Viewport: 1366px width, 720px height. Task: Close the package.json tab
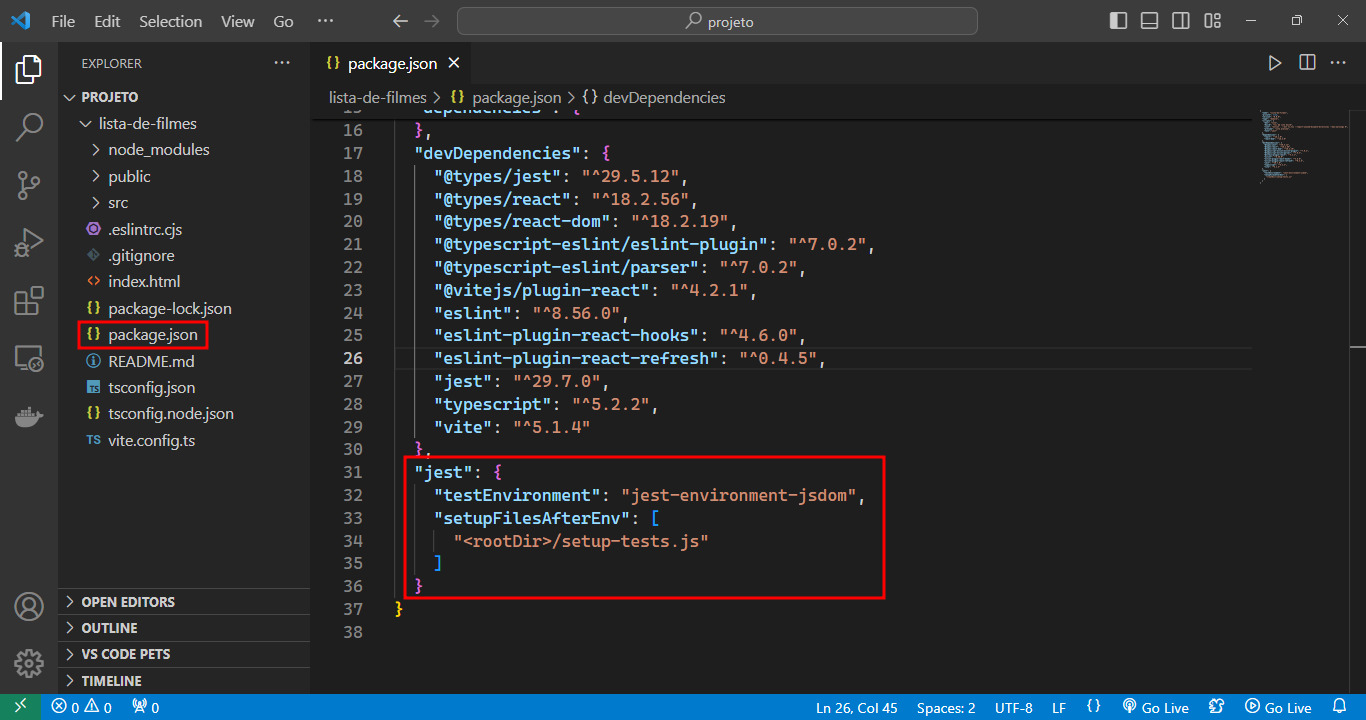pyautogui.click(x=454, y=63)
